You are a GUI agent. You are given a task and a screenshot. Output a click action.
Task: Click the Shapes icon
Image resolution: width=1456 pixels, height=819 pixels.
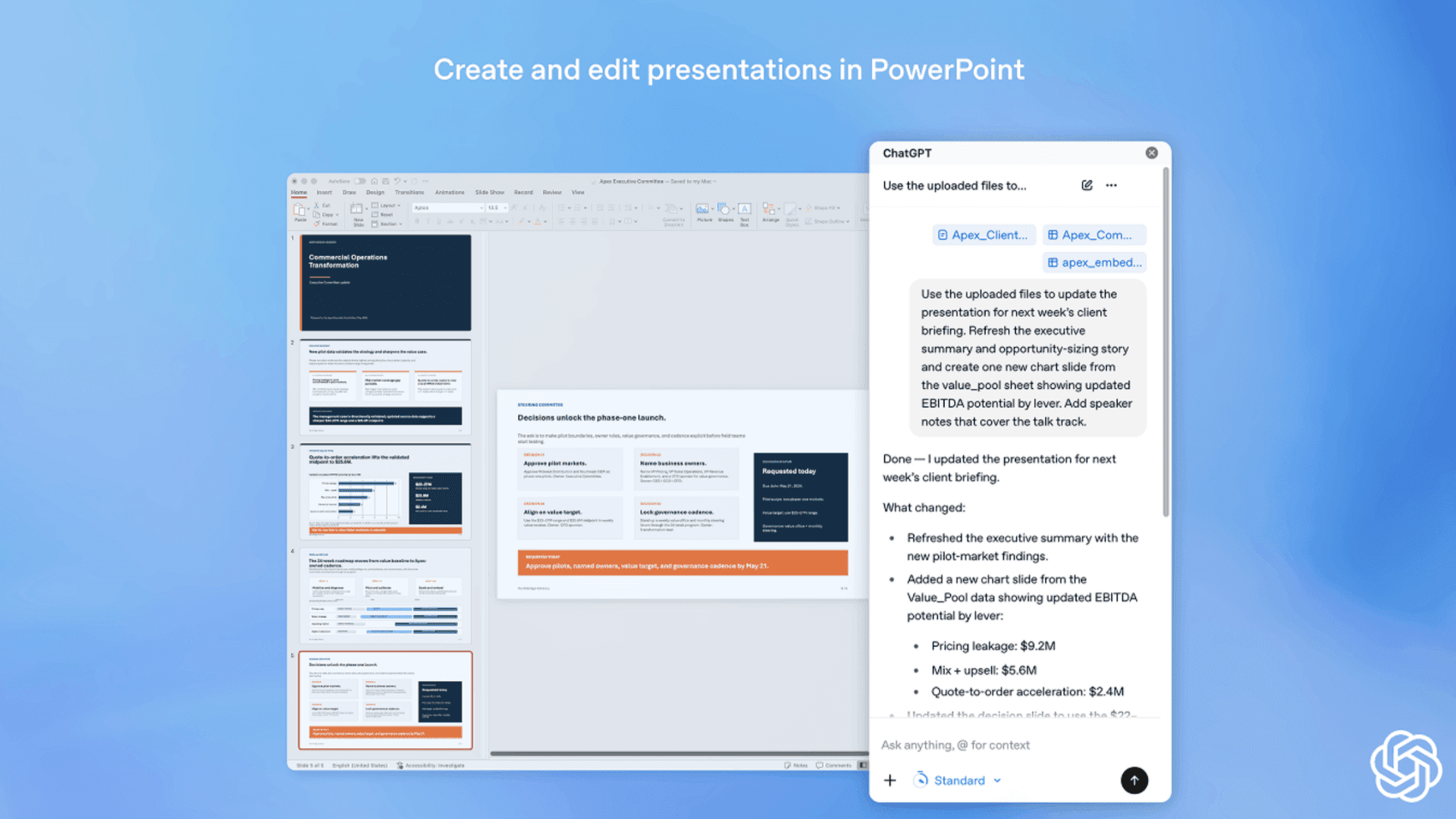pos(724,209)
